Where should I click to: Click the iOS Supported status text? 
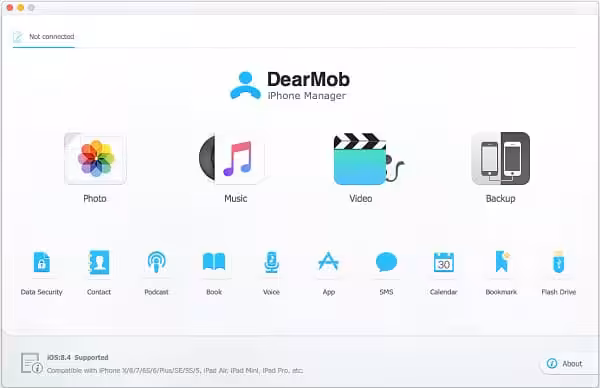click(78, 357)
